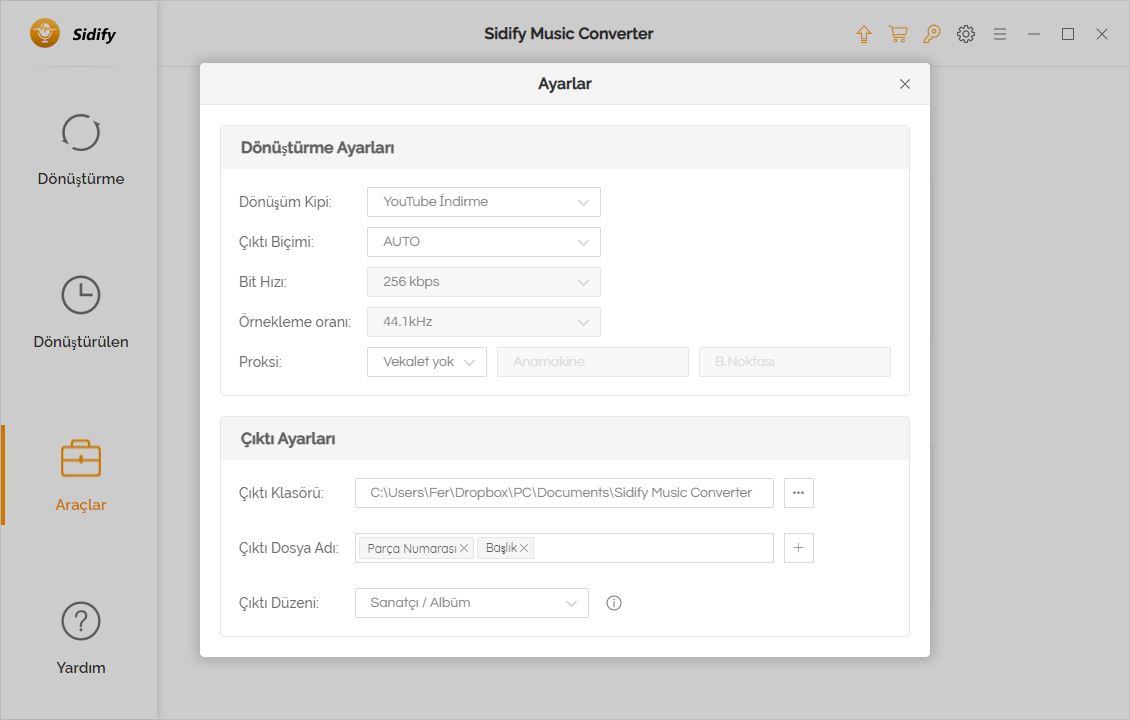The height and width of the screenshot is (720, 1130).
Task: Add a file name tag with plus button
Action: coord(798,548)
